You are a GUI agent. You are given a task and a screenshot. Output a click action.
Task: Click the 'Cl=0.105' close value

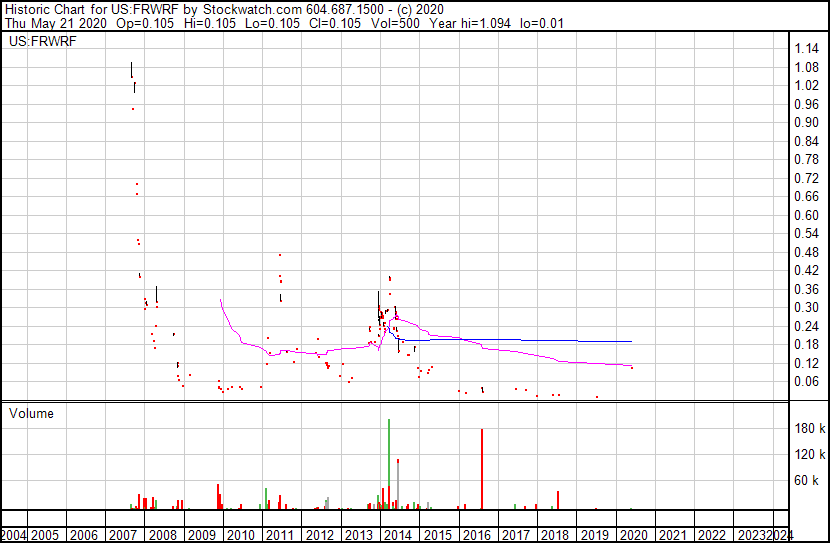tap(335, 23)
